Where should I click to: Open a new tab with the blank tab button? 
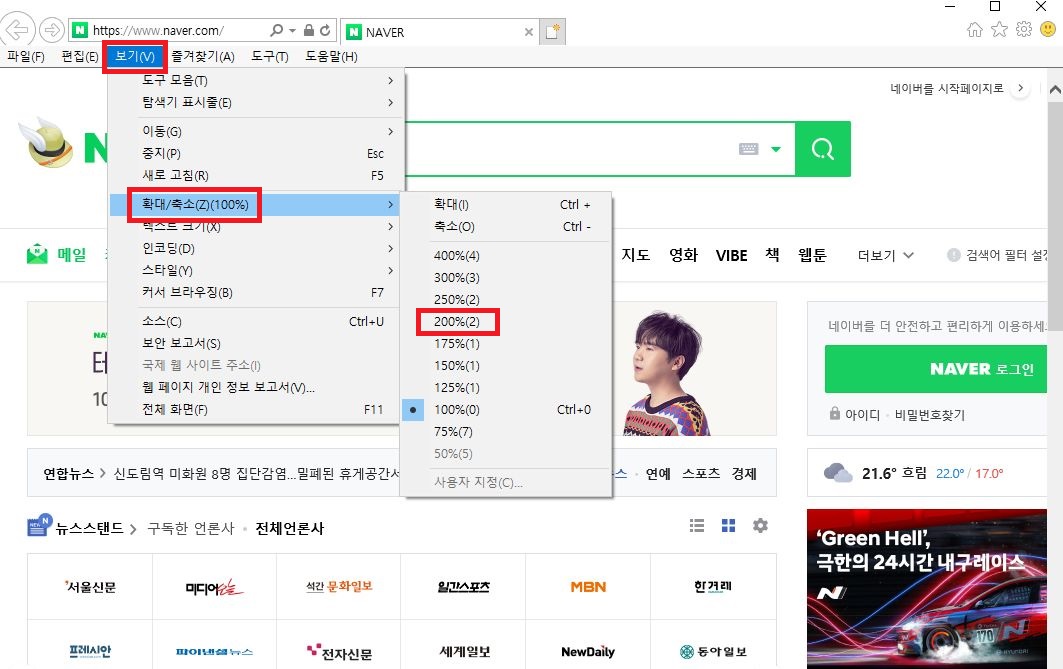click(x=553, y=32)
